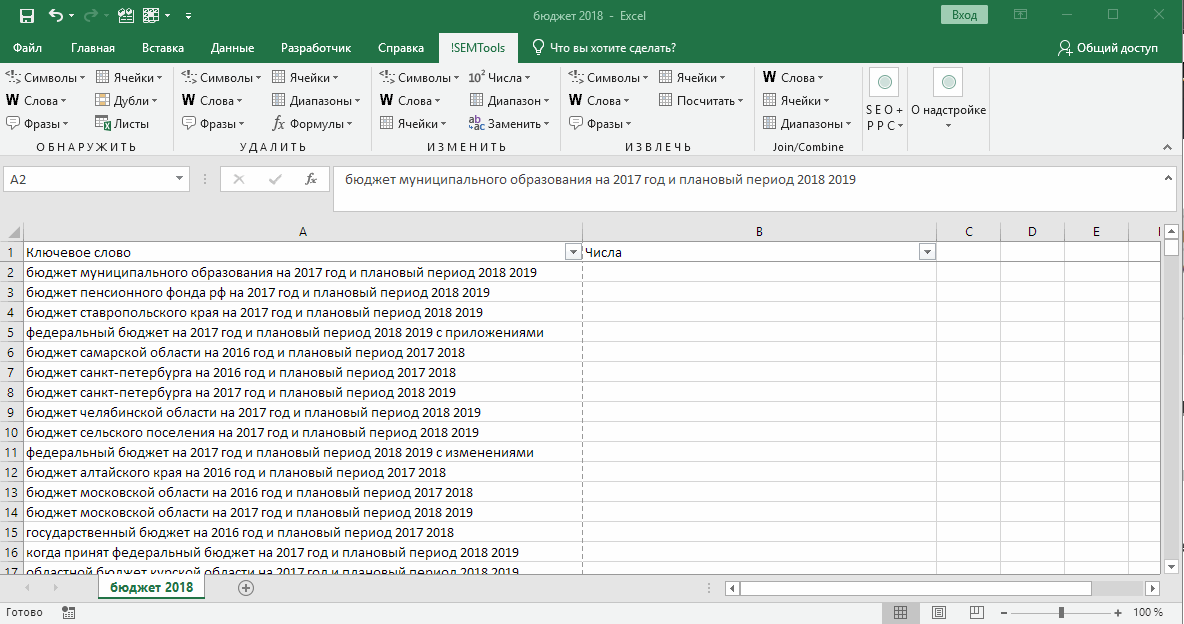Open filter dropdown for Ключевое слово column
Image resolution: width=1184 pixels, height=624 pixels.
tap(572, 253)
